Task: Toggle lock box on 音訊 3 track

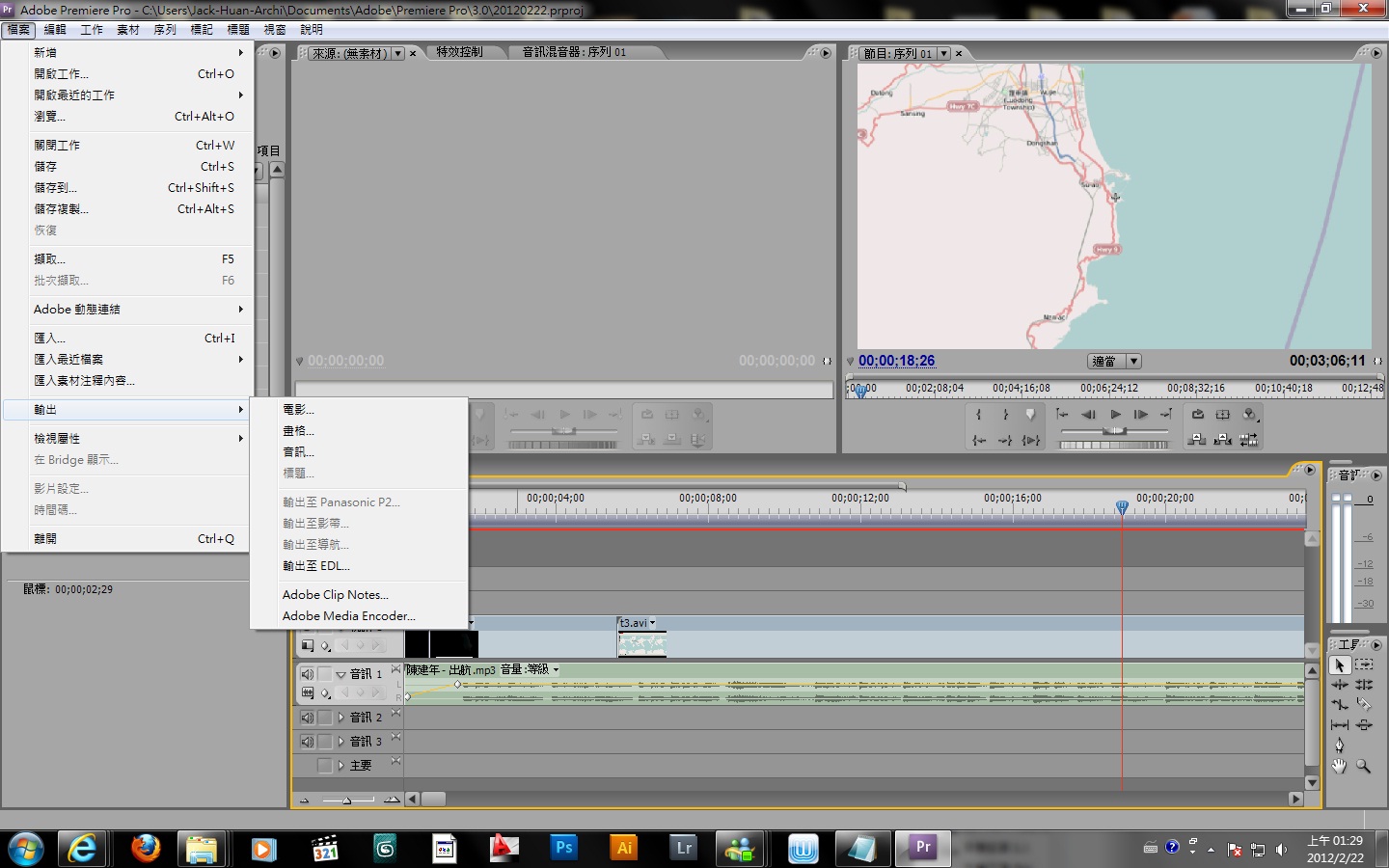Action: [x=325, y=742]
